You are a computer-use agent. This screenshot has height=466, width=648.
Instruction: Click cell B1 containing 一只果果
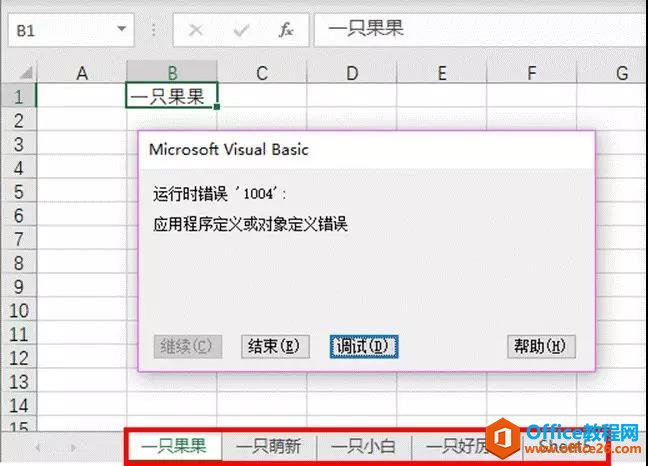172,95
